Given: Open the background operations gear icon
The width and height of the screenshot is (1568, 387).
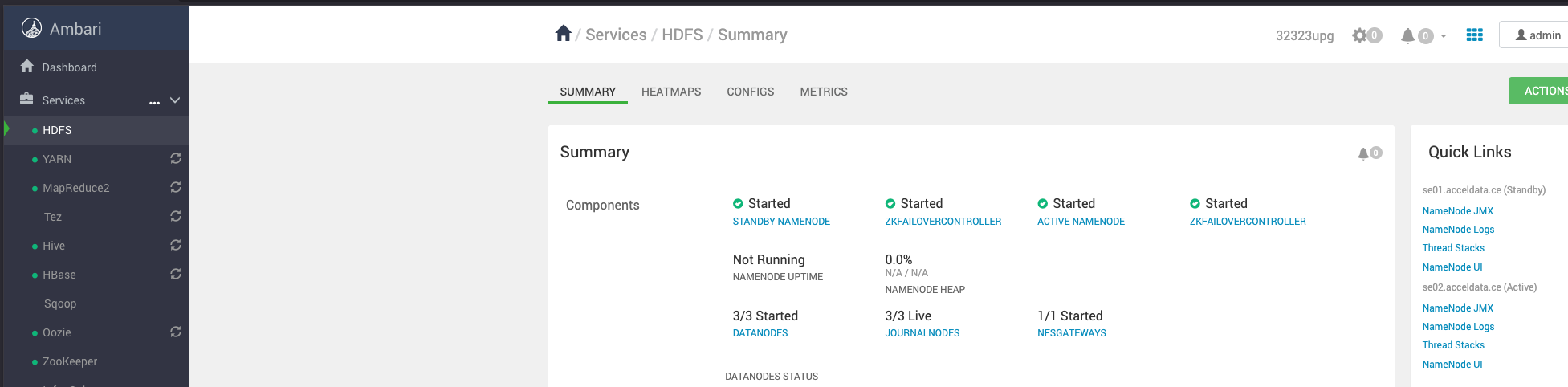Looking at the screenshot, I should (1360, 35).
